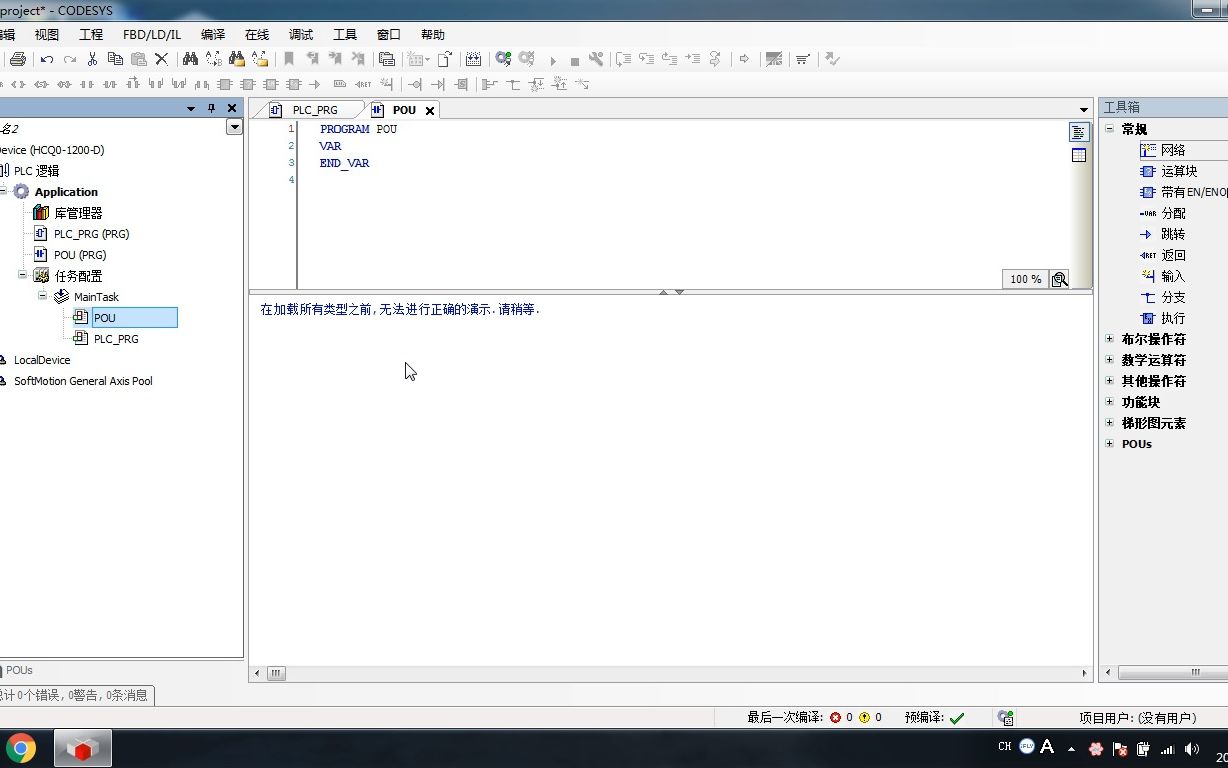Select the 网络 element in the toolbox
This screenshot has height=768, width=1228.
pos(1172,149)
